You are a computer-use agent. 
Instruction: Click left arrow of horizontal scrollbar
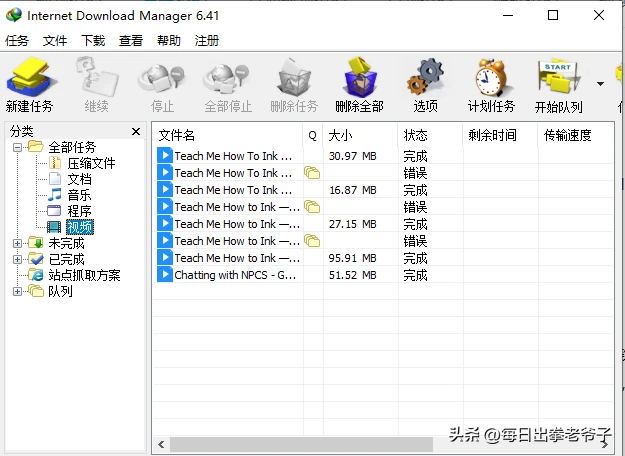pyautogui.click(x=161, y=444)
